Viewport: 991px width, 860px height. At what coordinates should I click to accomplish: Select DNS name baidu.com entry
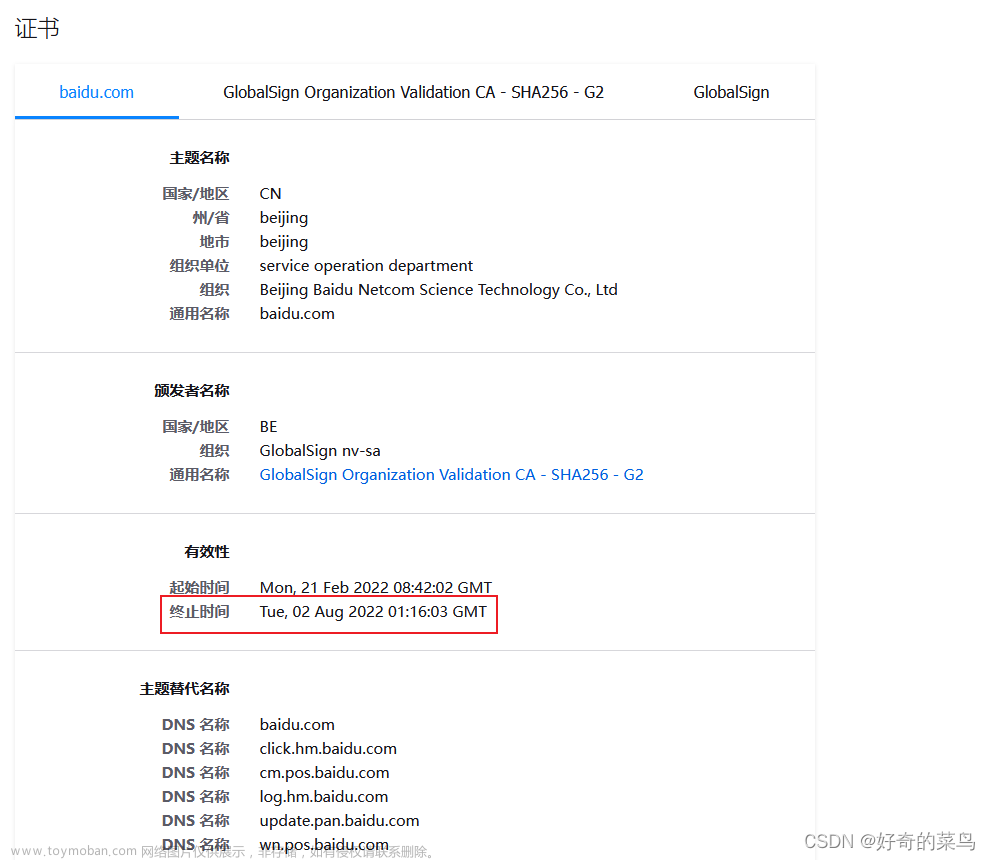click(297, 725)
